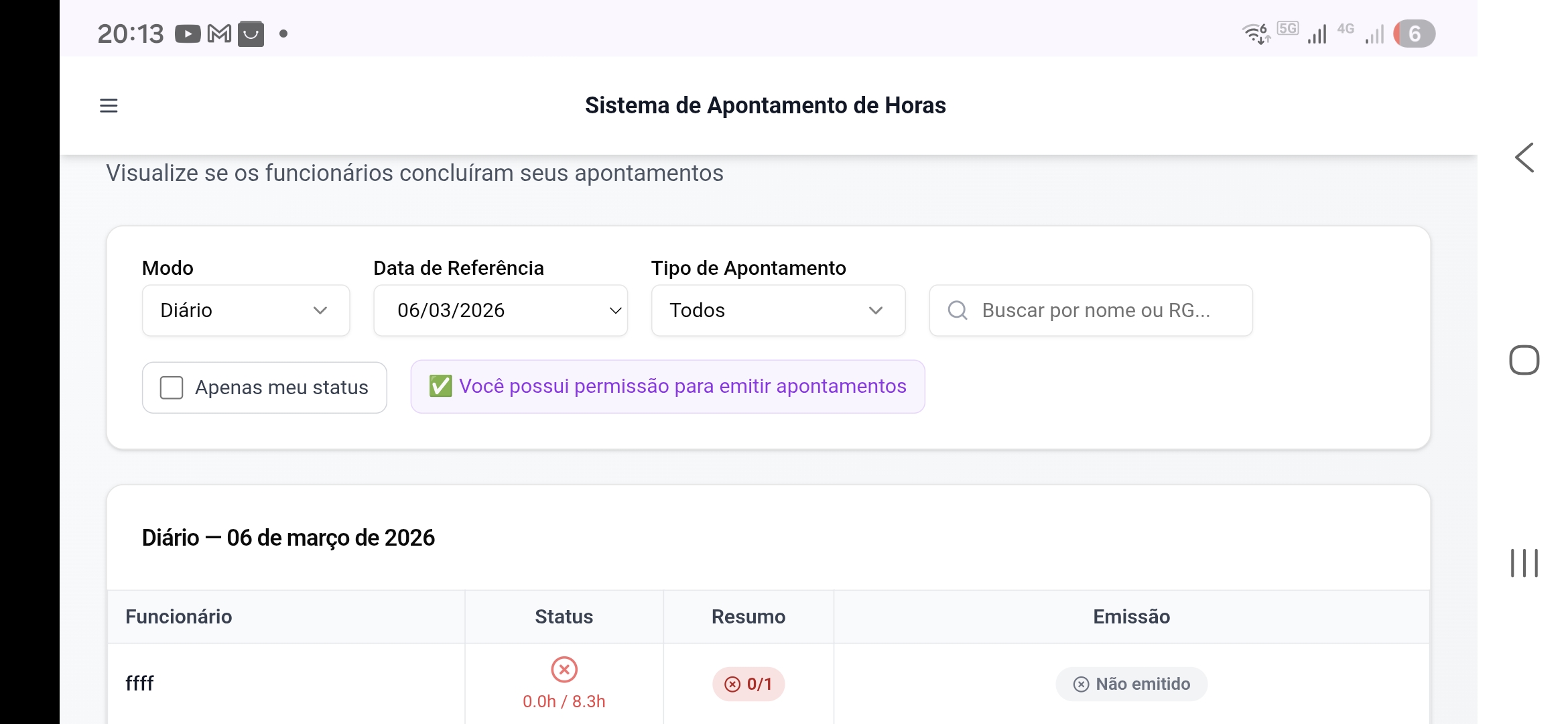Click the permission notice for emitting apontamentos

point(668,387)
